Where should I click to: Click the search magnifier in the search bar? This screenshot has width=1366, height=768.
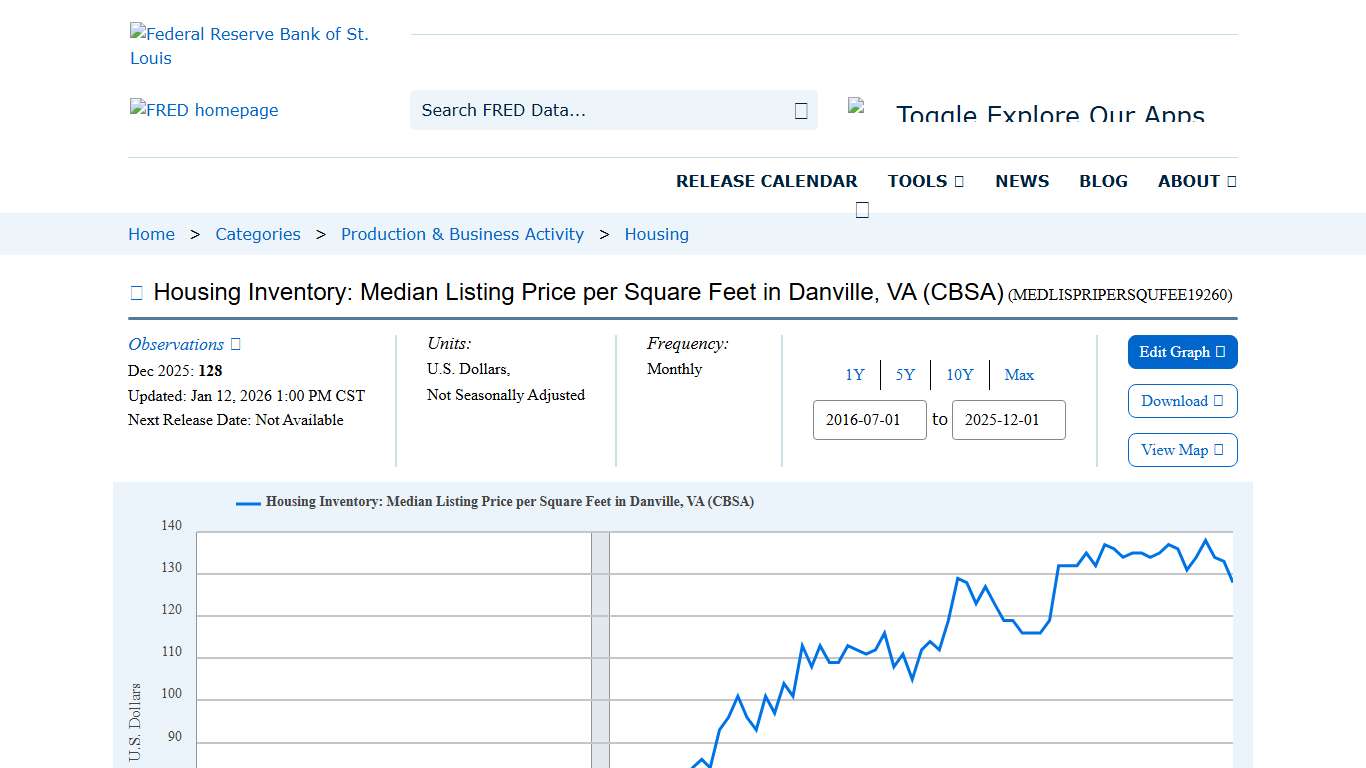(x=799, y=110)
